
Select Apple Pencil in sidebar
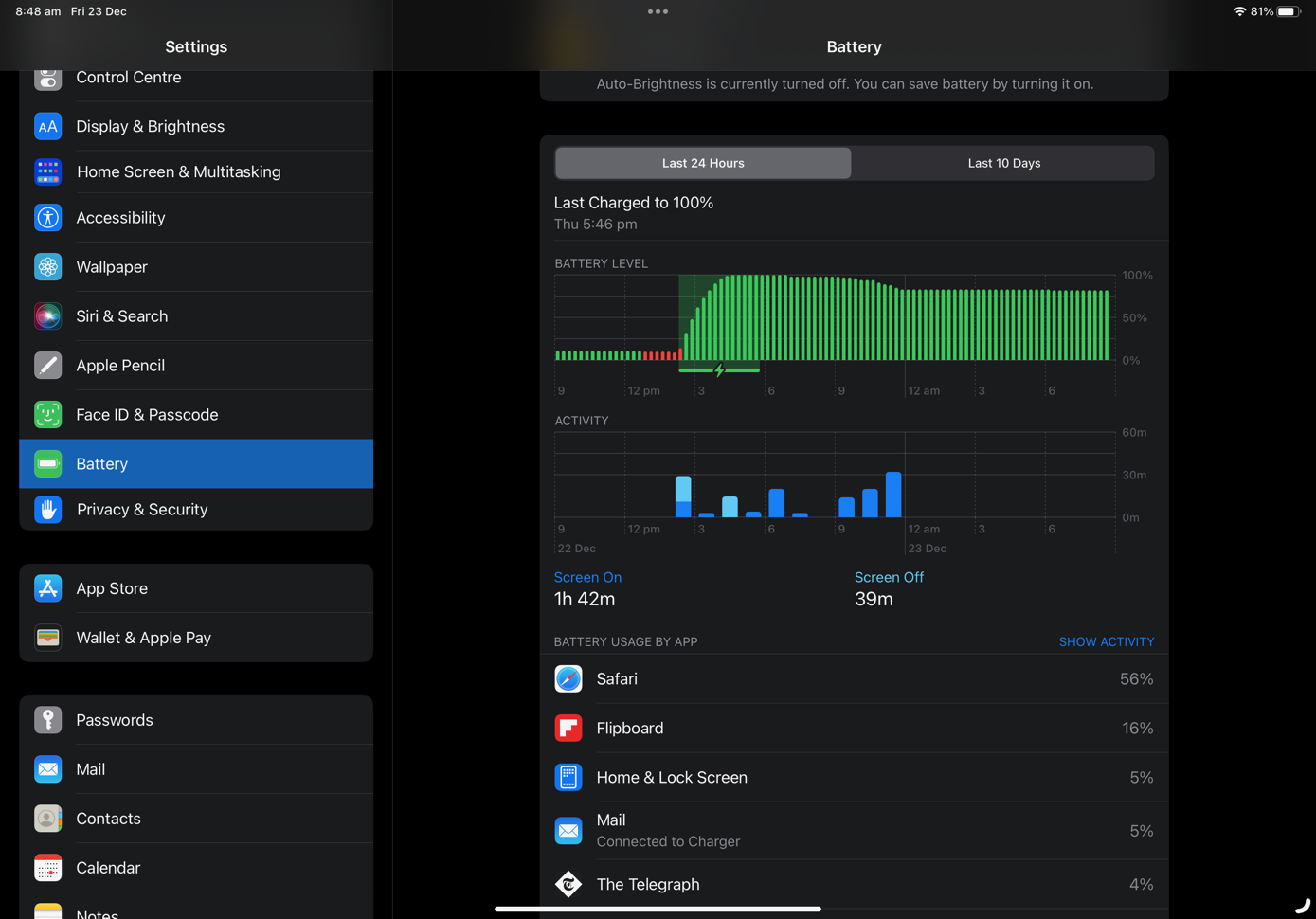[x=196, y=366]
